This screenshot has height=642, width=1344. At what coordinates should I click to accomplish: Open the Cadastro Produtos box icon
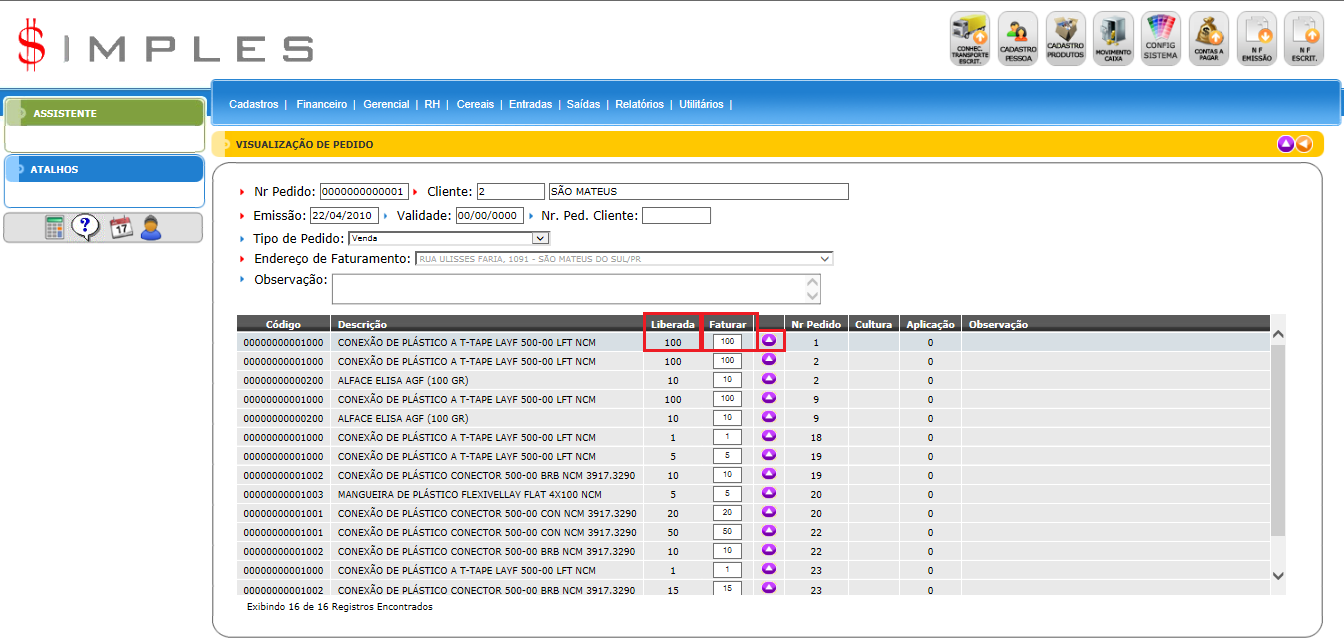(1065, 39)
